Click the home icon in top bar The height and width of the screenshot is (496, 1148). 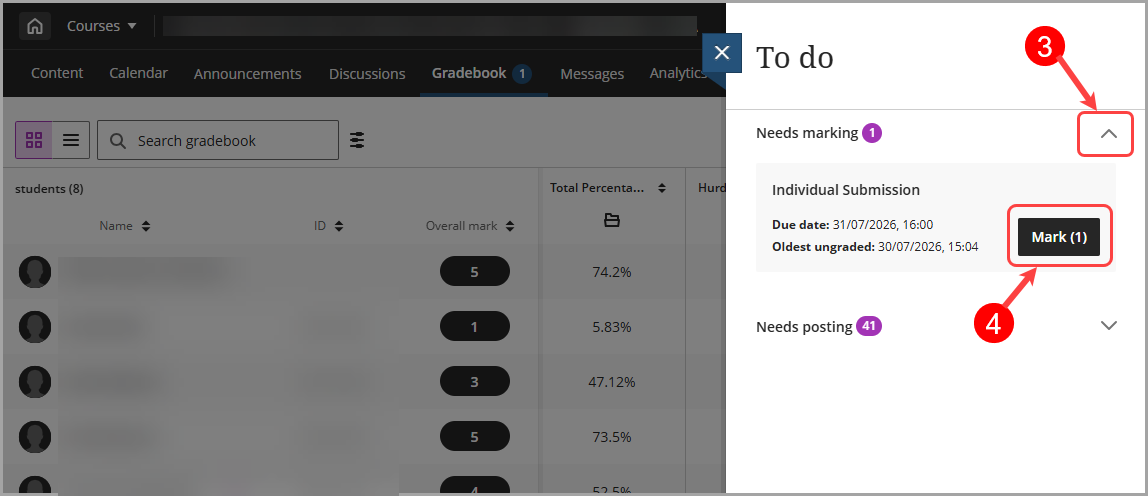click(x=34, y=26)
